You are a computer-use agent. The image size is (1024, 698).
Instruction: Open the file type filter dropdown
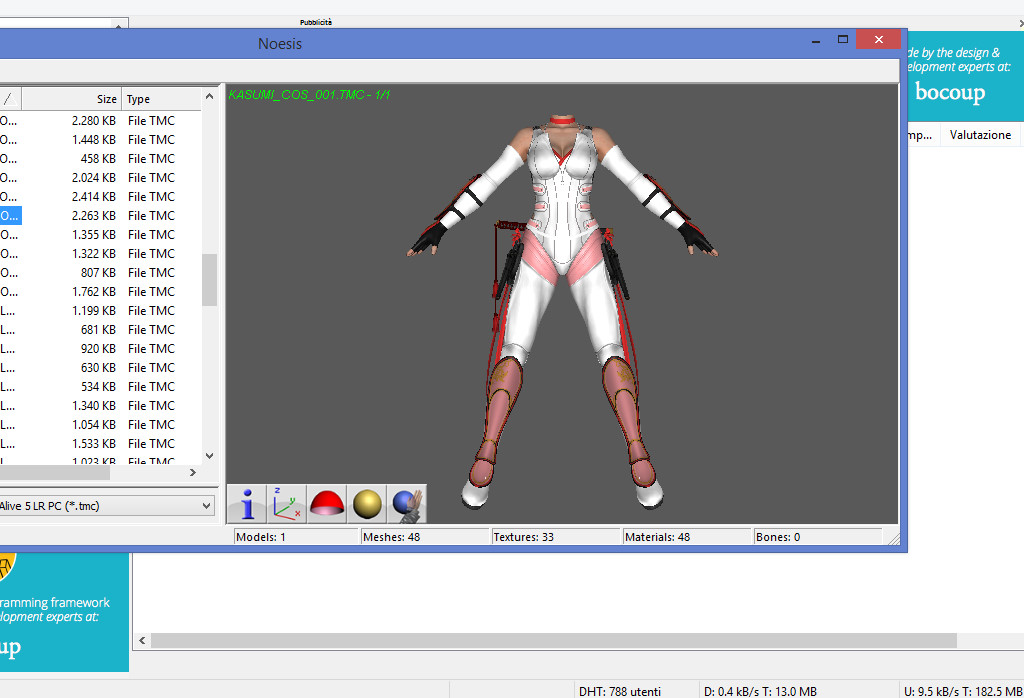pyautogui.click(x=207, y=506)
